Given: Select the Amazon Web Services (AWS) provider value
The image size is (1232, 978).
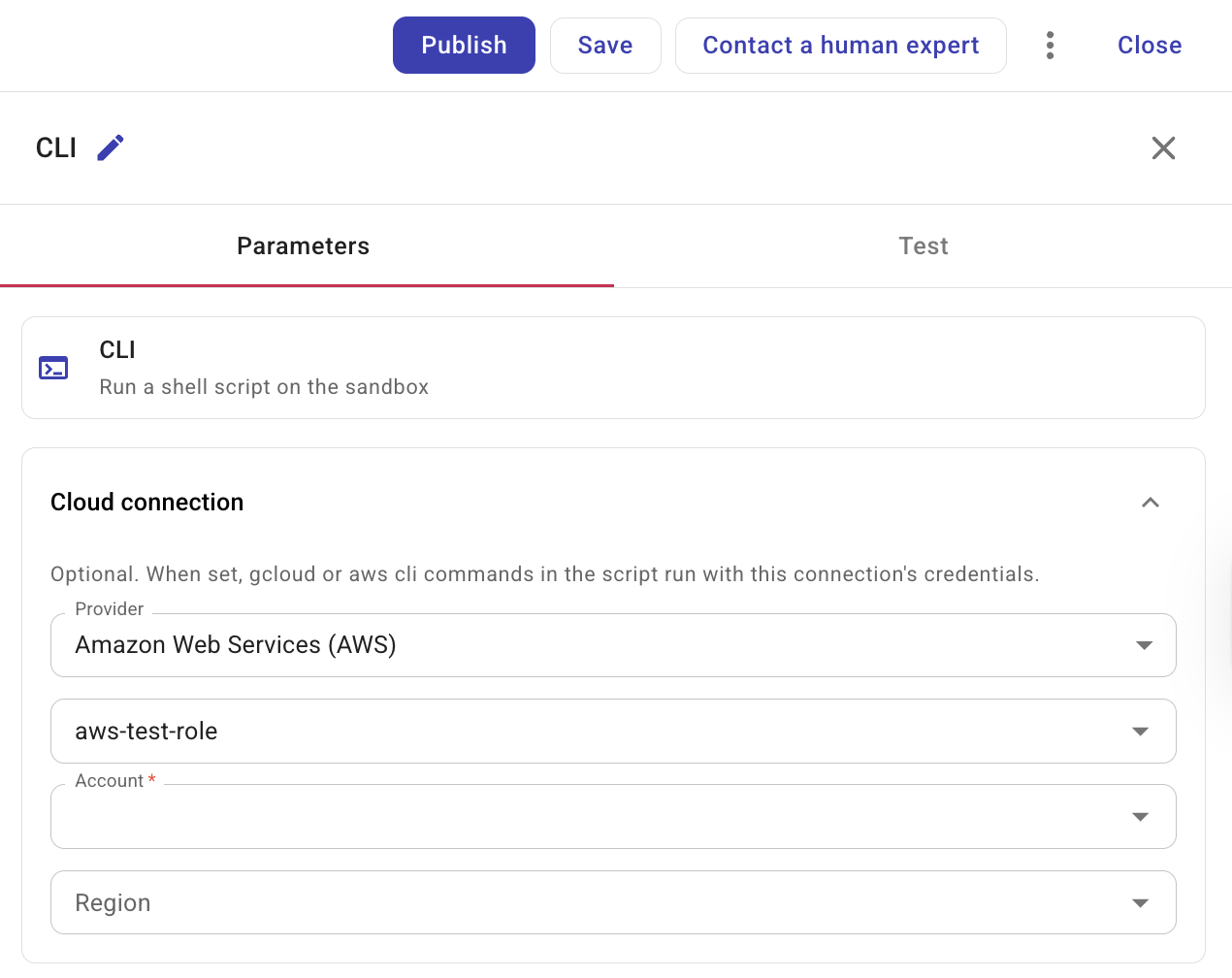Looking at the screenshot, I should coord(235,644).
